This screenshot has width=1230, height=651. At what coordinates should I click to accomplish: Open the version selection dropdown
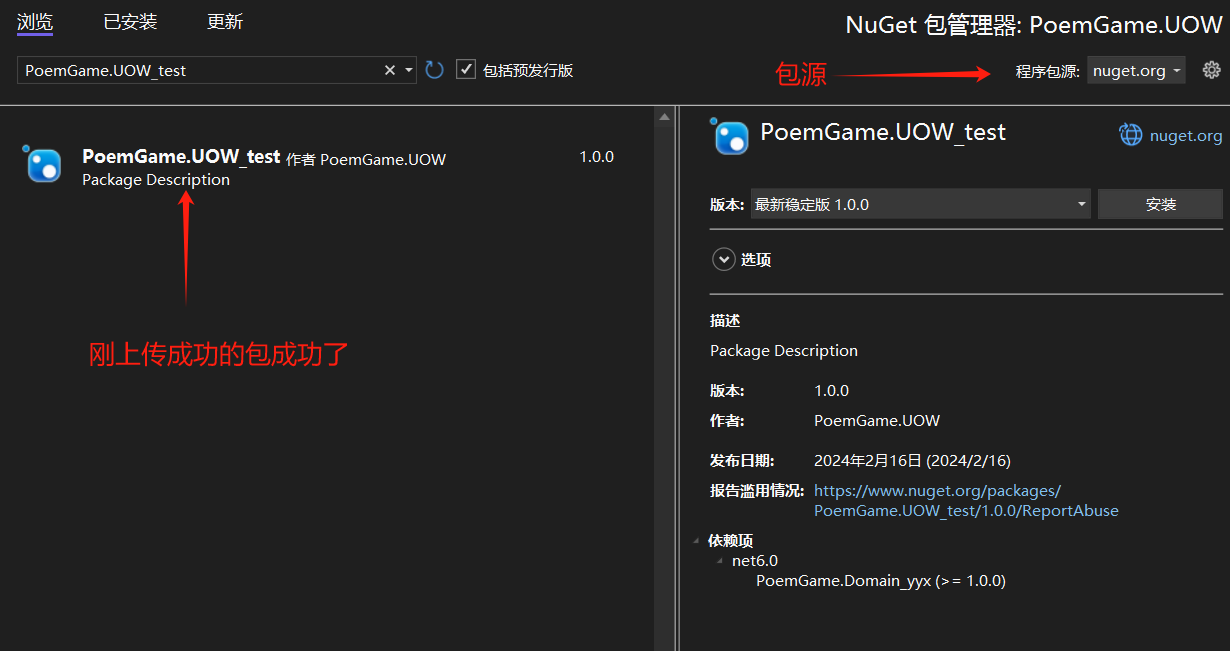click(920, 204)
